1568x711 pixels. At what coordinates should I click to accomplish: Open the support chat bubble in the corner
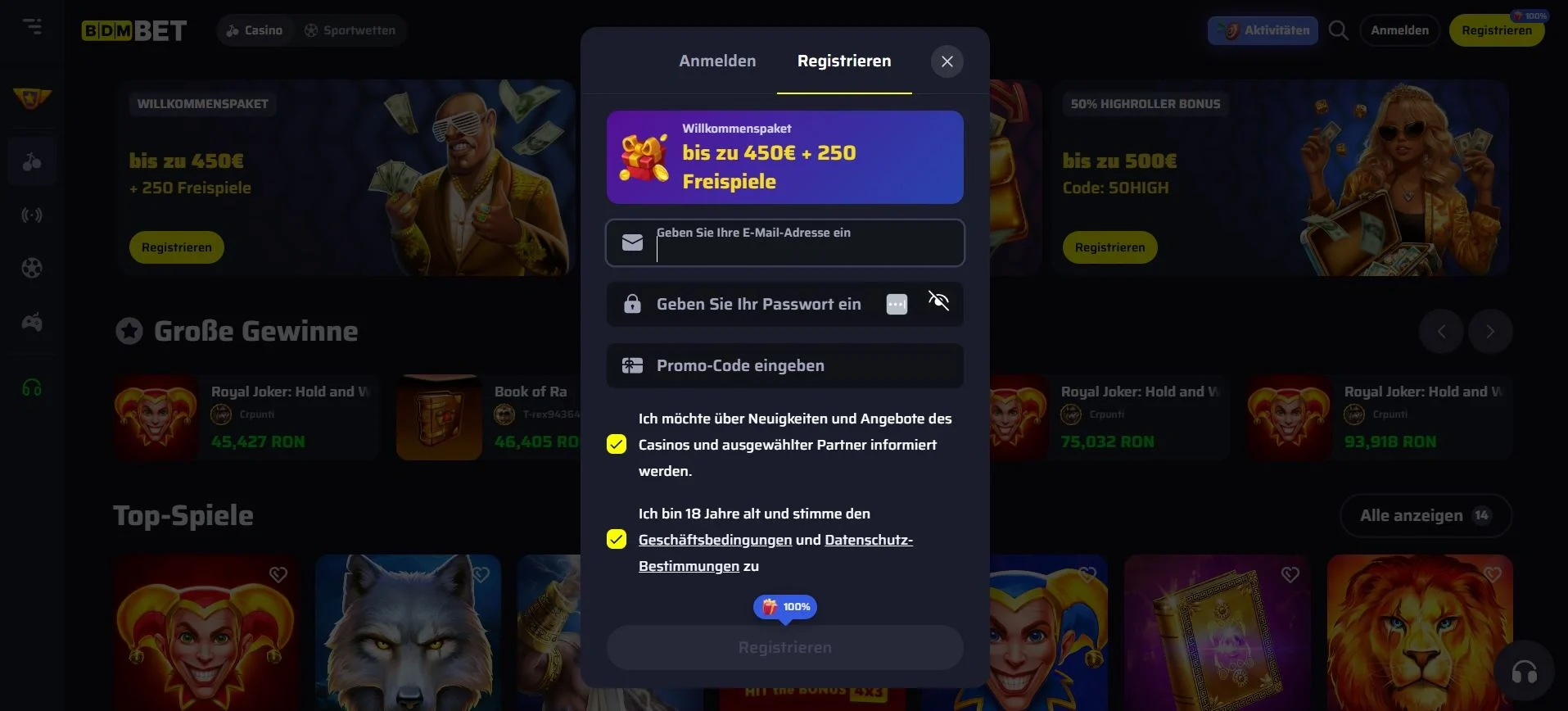click(1524, 673)
